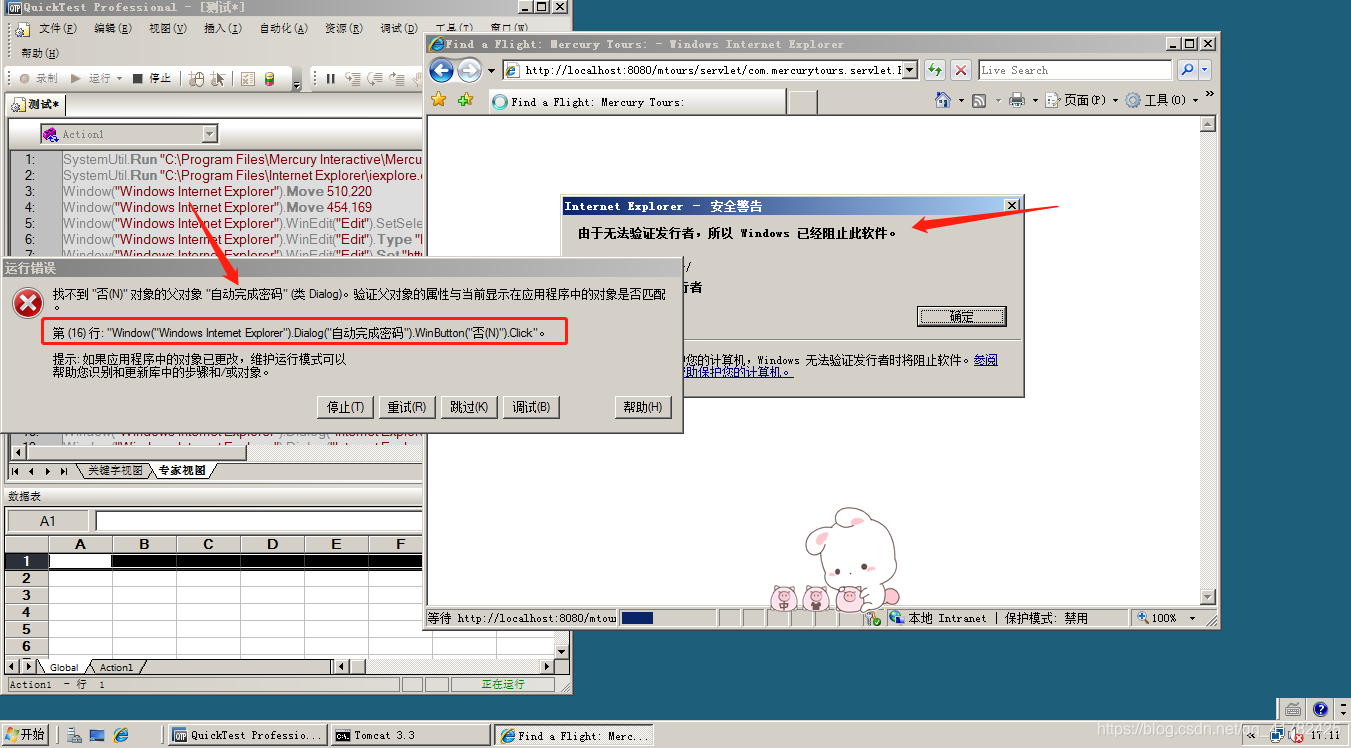The height and width of the screenshot is (748, 1351).
Task: Open the IE recent pages dropdown arrow
Action: click(491, 70)
